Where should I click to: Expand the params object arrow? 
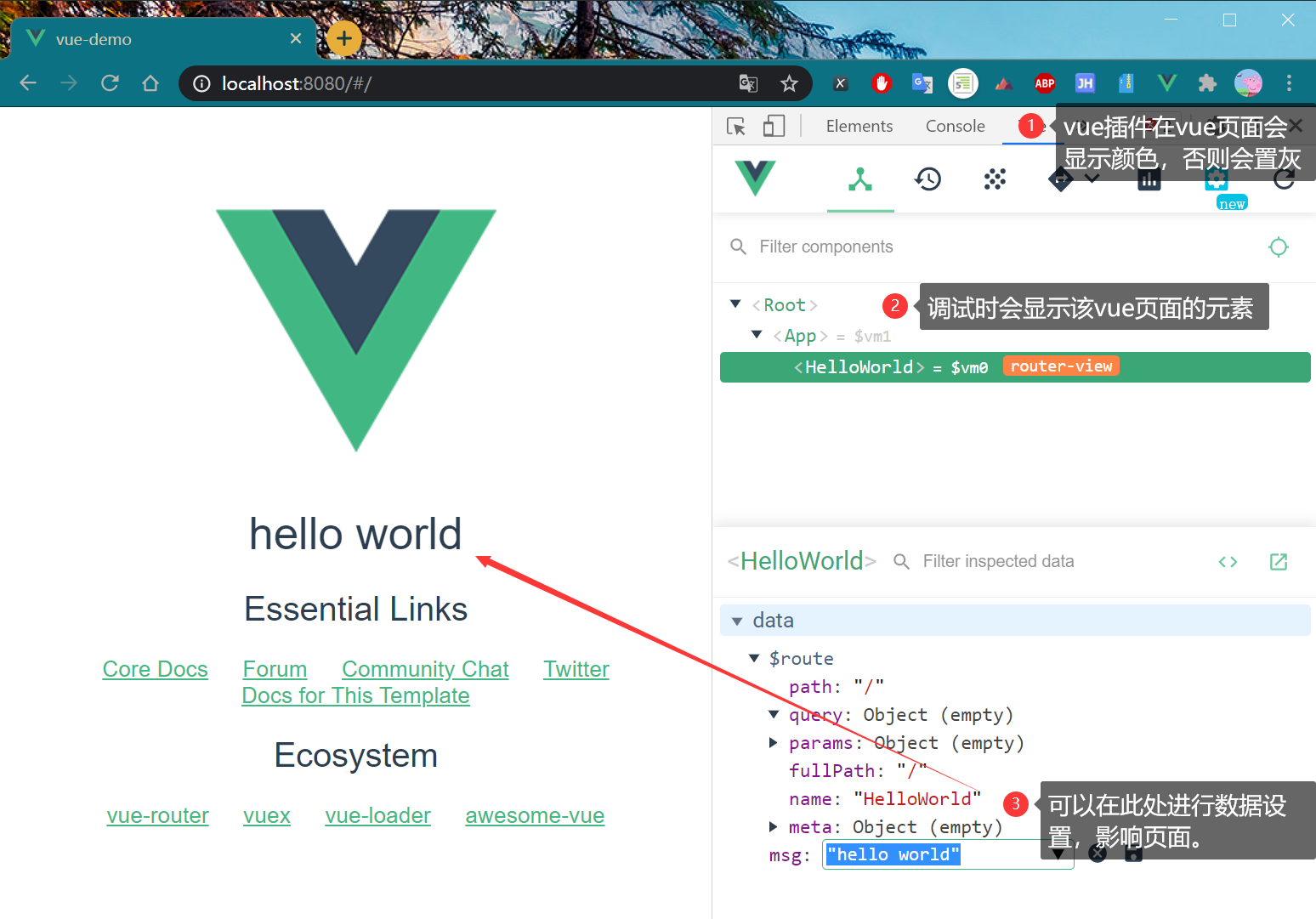coord(773,742)
